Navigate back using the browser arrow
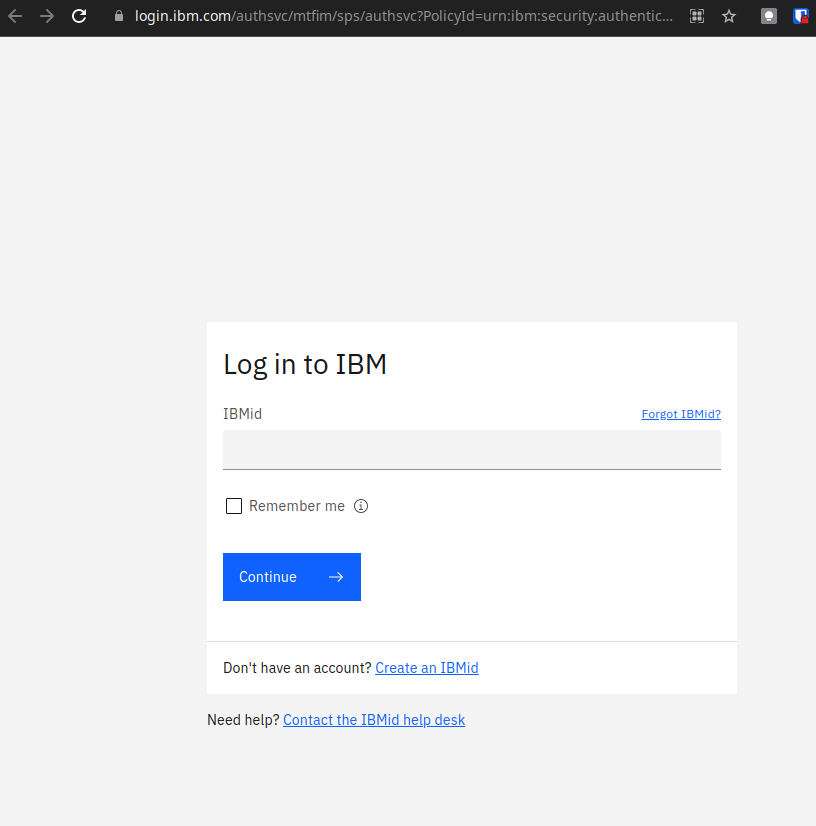 pyautogui.click(x=14, y=15)
